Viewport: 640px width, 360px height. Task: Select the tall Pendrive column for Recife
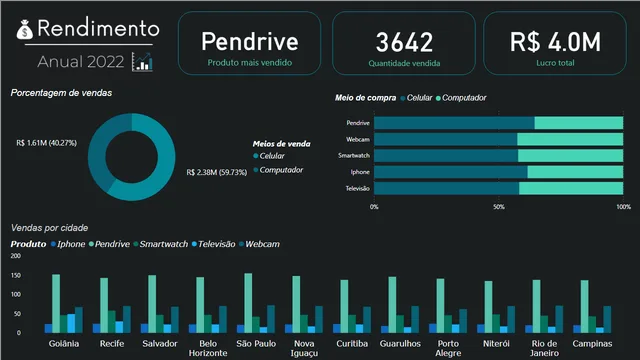(x=104, y=305)
